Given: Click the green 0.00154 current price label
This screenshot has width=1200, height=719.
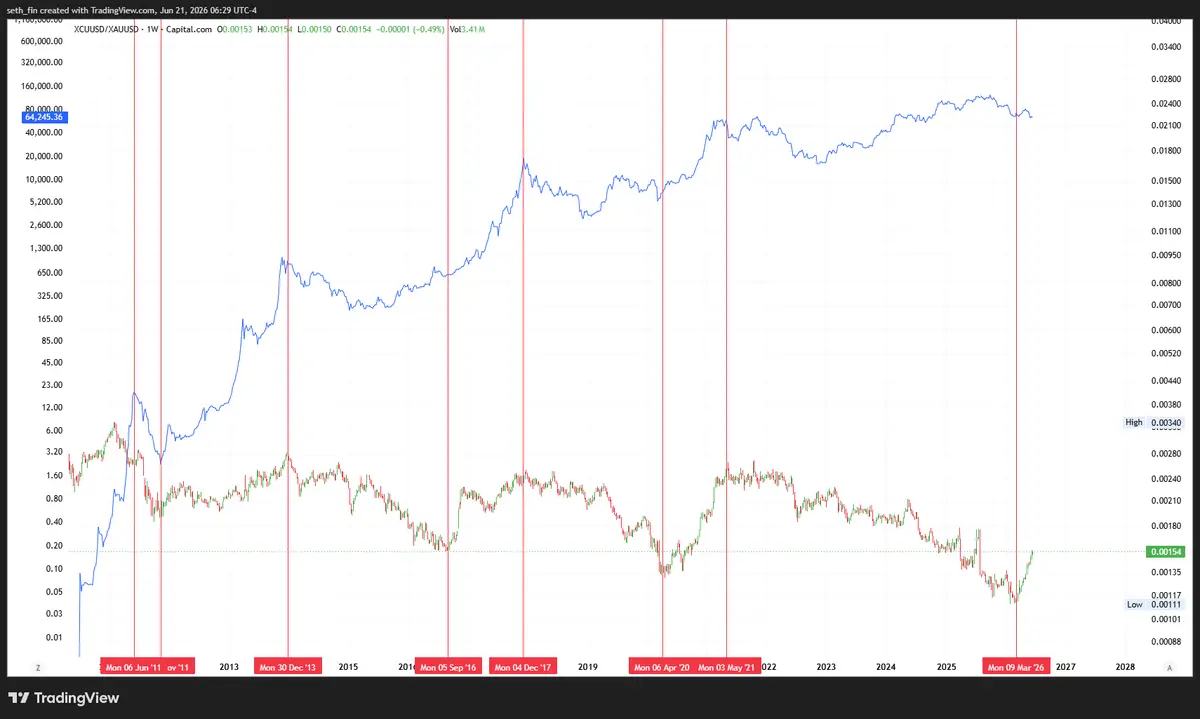Looking at the screenshot, I should point(1164,552).
